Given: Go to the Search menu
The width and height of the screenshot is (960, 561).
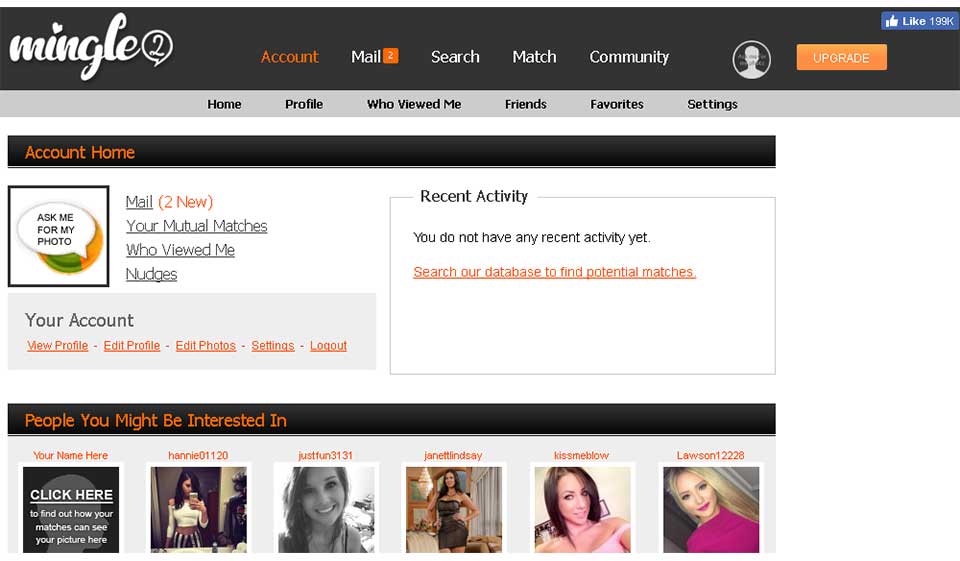Looking at the screenshot, I should pos(455,57).
